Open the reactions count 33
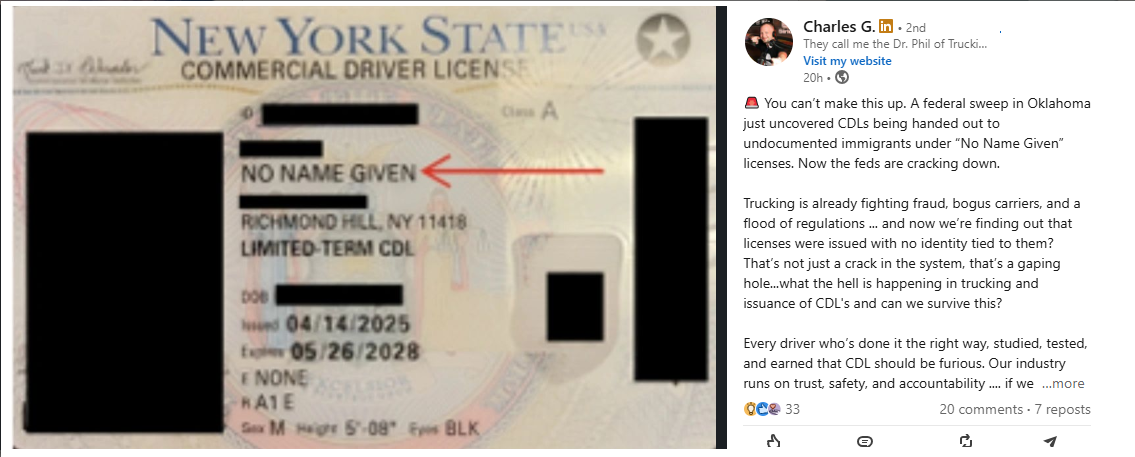The width and height of the screenshot is (1135, 457). [x=793, y=409]
